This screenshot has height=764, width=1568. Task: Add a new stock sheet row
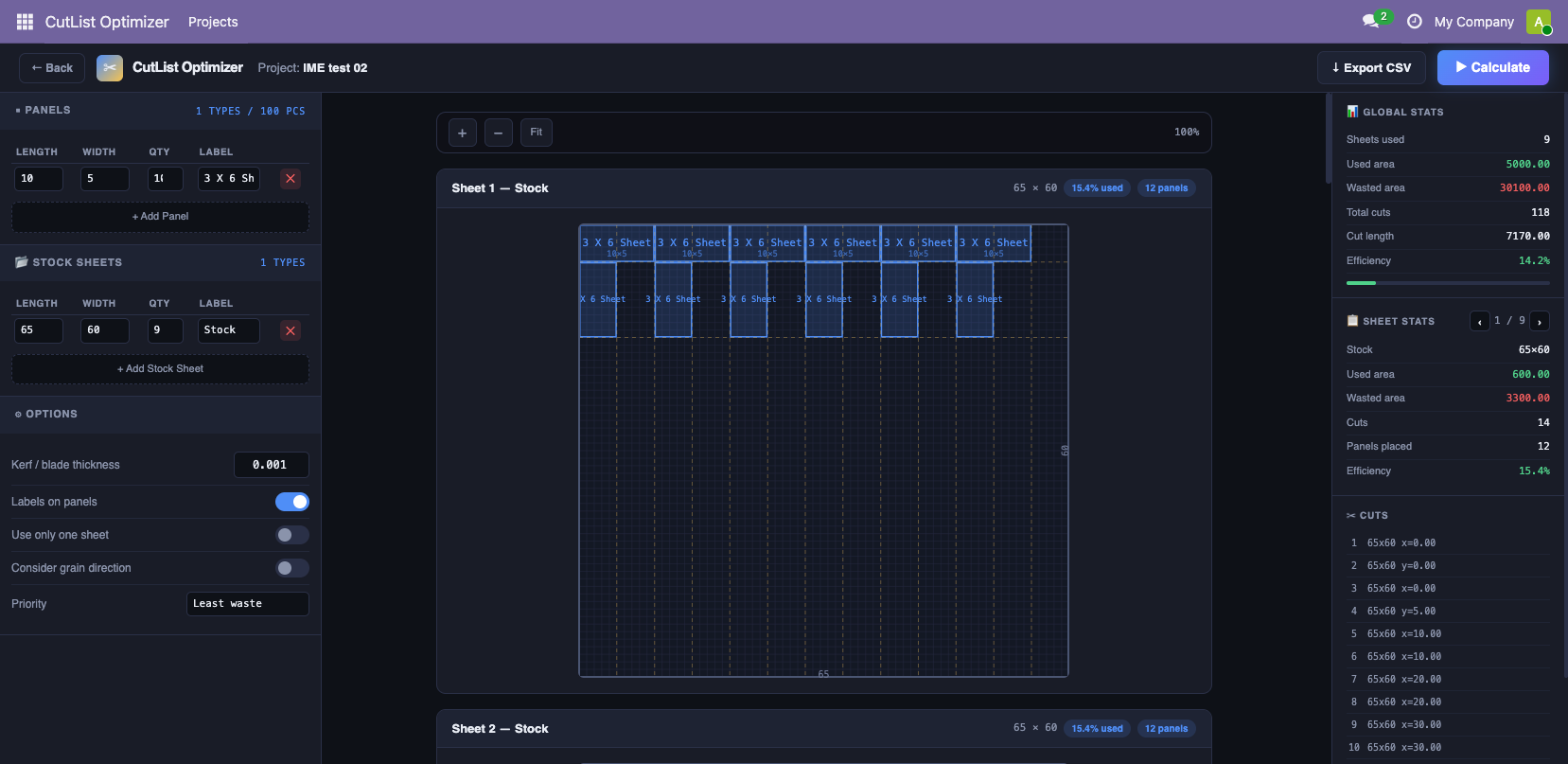coord(160,369)
